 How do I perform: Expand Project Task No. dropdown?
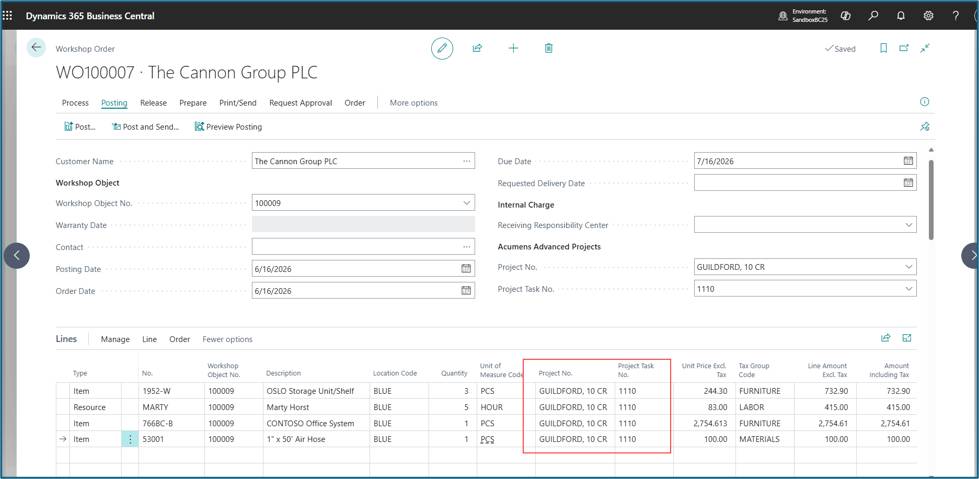[908, 289]
